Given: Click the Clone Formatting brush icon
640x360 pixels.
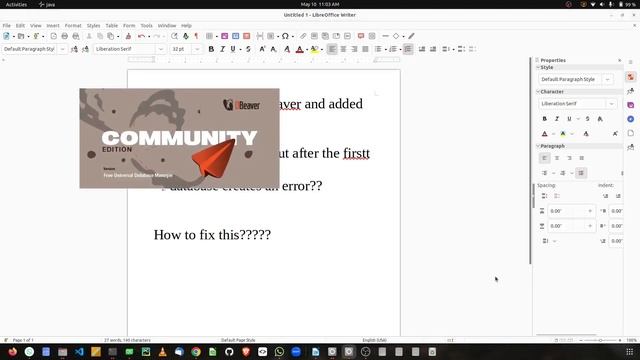Looking at the screenshot, I should (128, 36).
